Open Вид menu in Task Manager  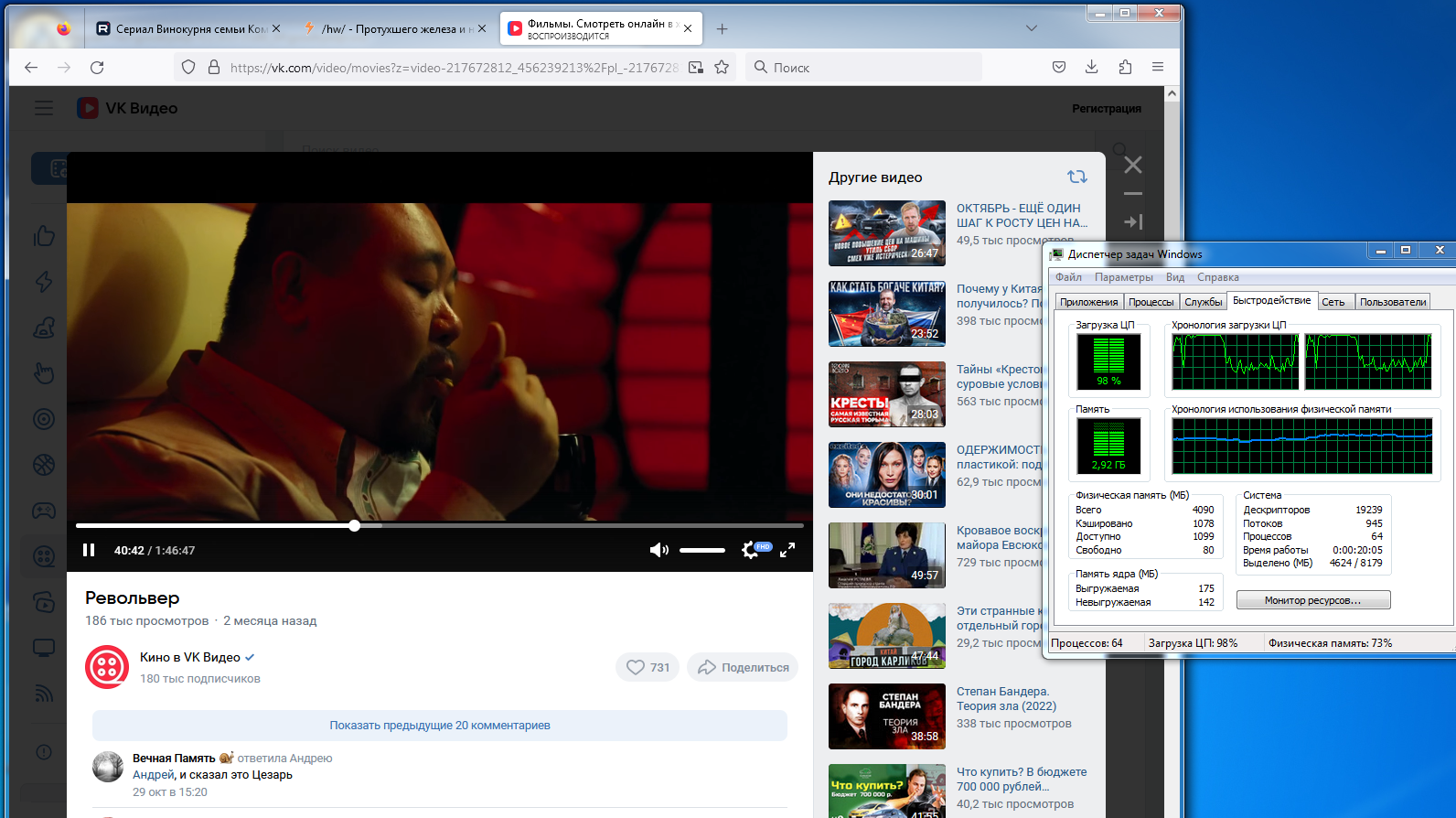point(1175,277)
